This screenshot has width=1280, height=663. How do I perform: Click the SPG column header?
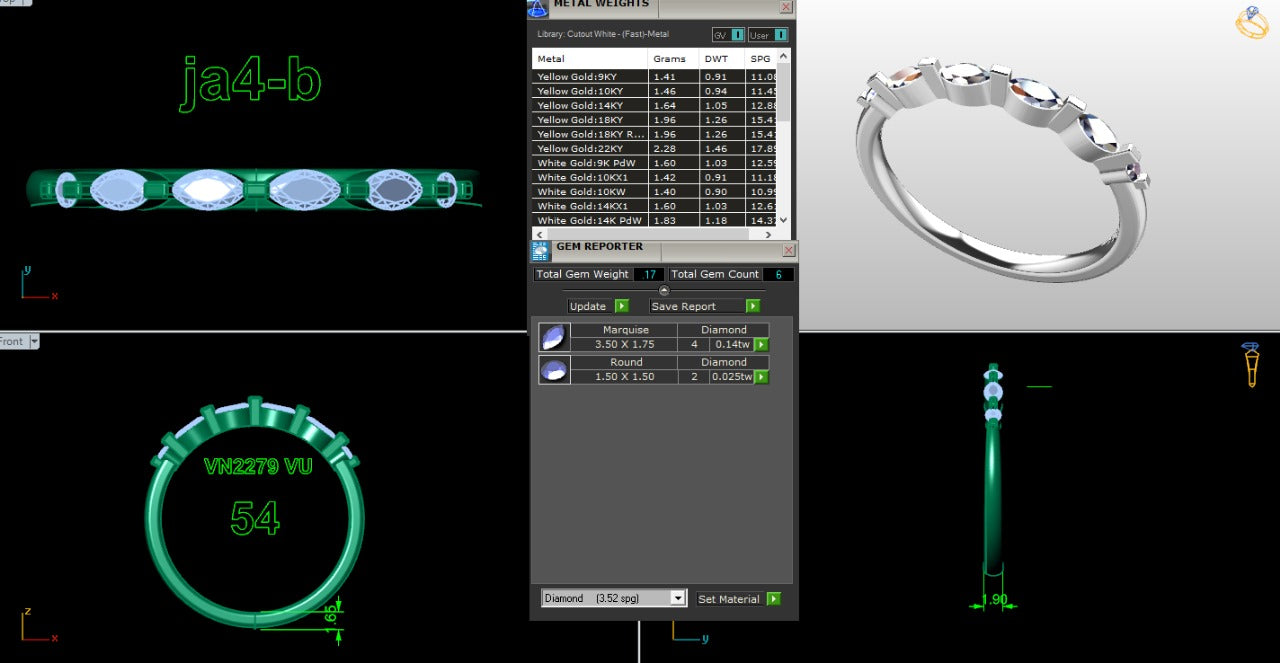(761, 59)
